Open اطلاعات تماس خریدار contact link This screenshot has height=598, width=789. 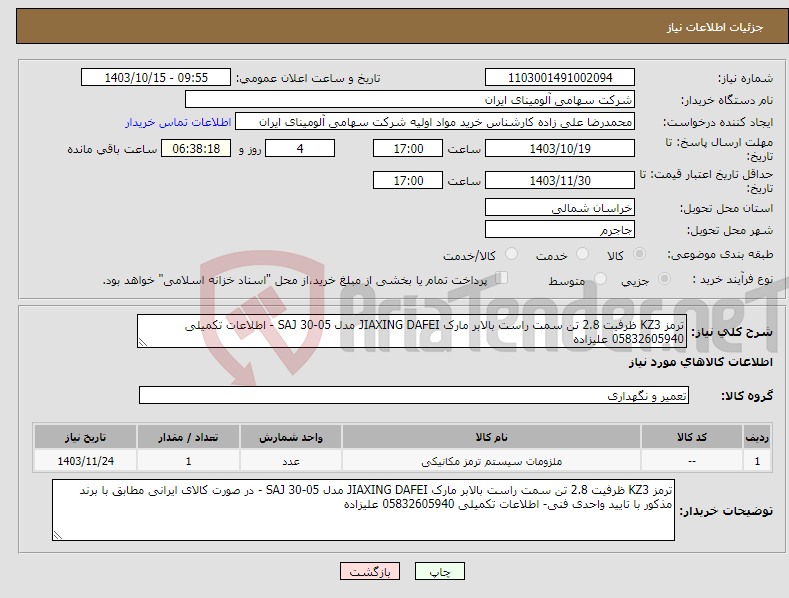[x=178, y=122]
